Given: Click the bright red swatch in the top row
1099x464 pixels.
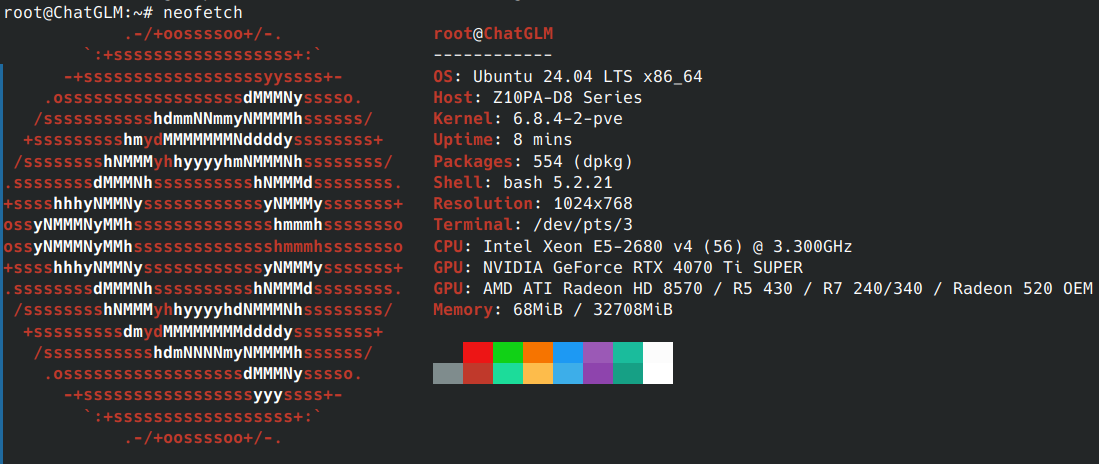Looking at the screenshot, I should [478, 352].
